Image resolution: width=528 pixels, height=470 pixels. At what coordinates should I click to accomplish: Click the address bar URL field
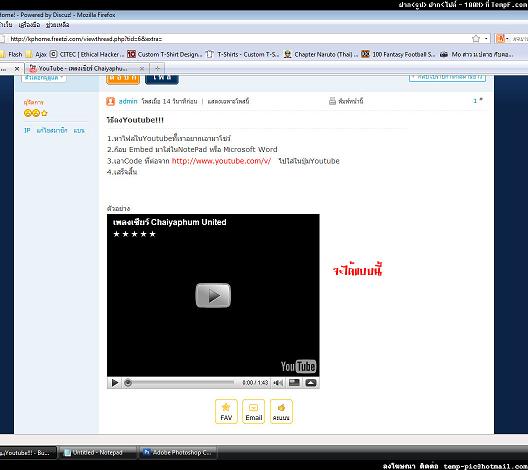(236, 39)
